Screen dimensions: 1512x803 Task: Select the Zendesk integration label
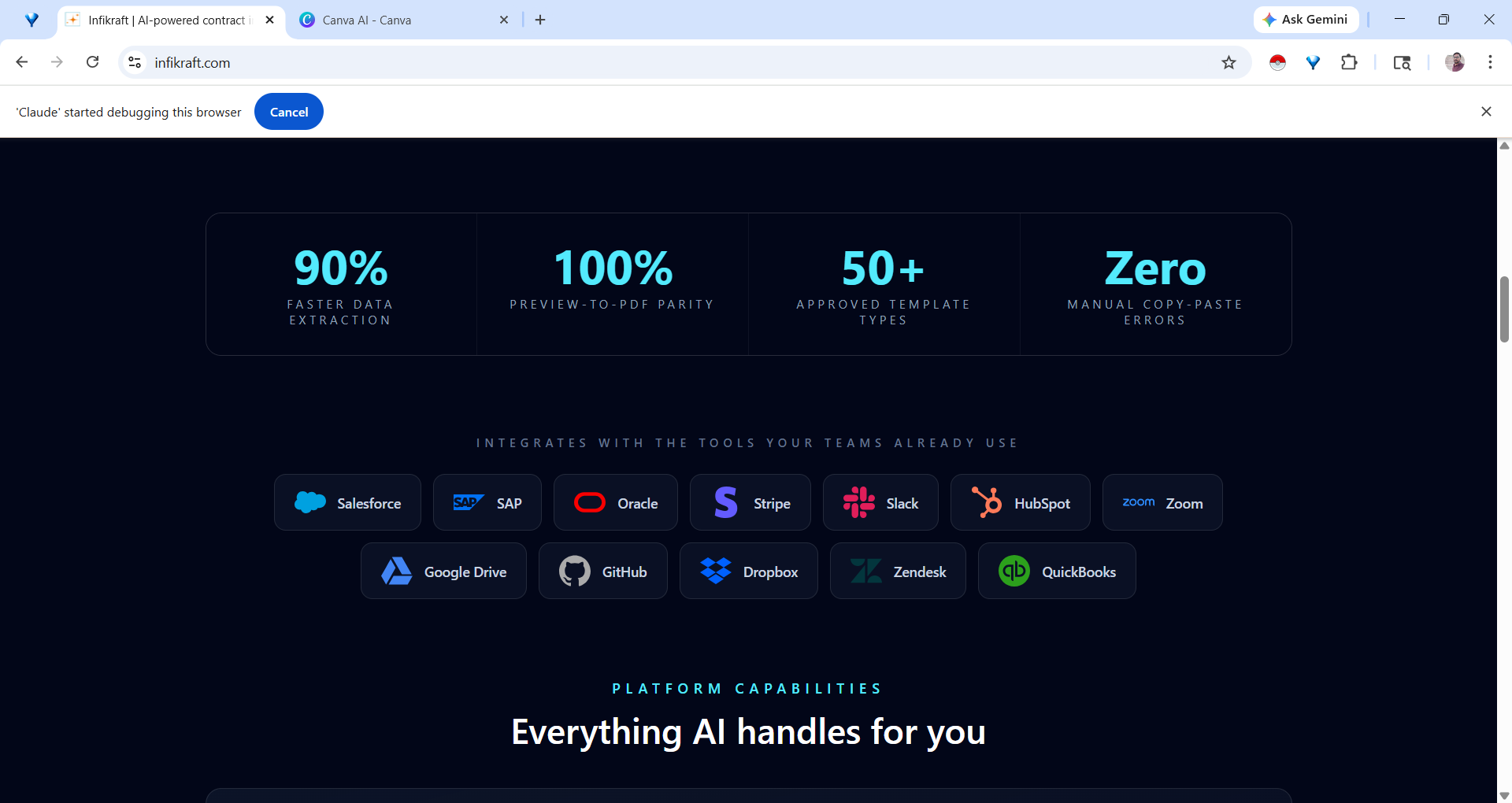coord(920,572)
